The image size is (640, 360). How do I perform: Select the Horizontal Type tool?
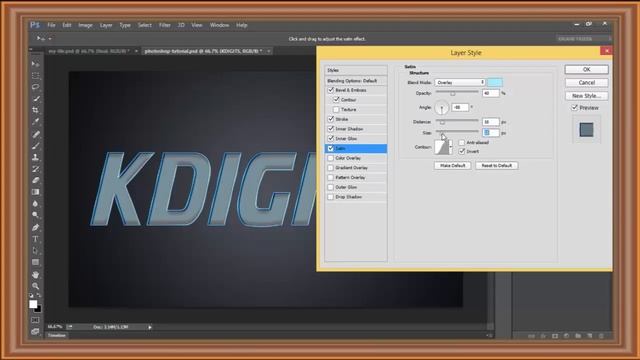tap(36, 239)
